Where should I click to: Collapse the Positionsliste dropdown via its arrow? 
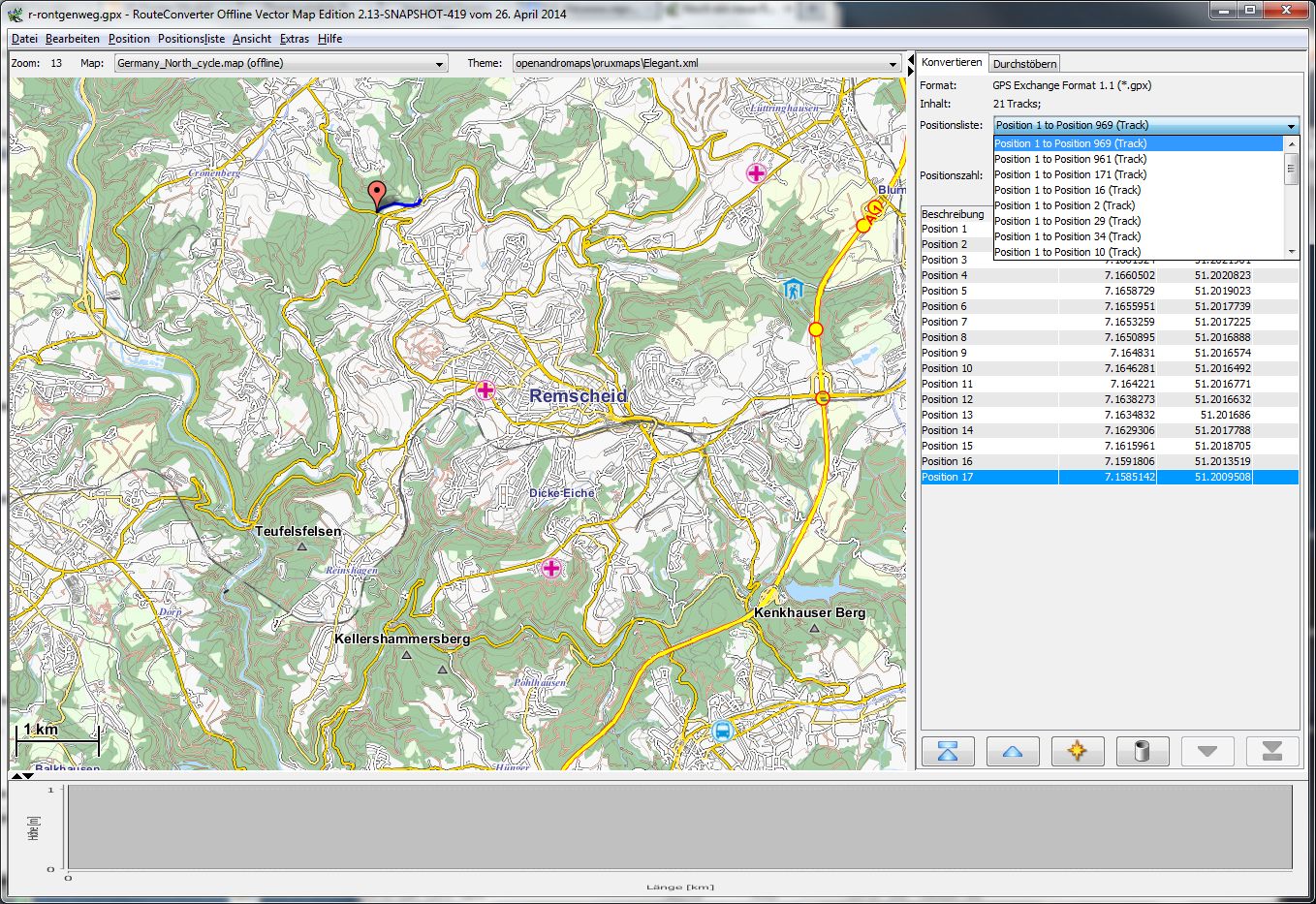(1291, 126)
